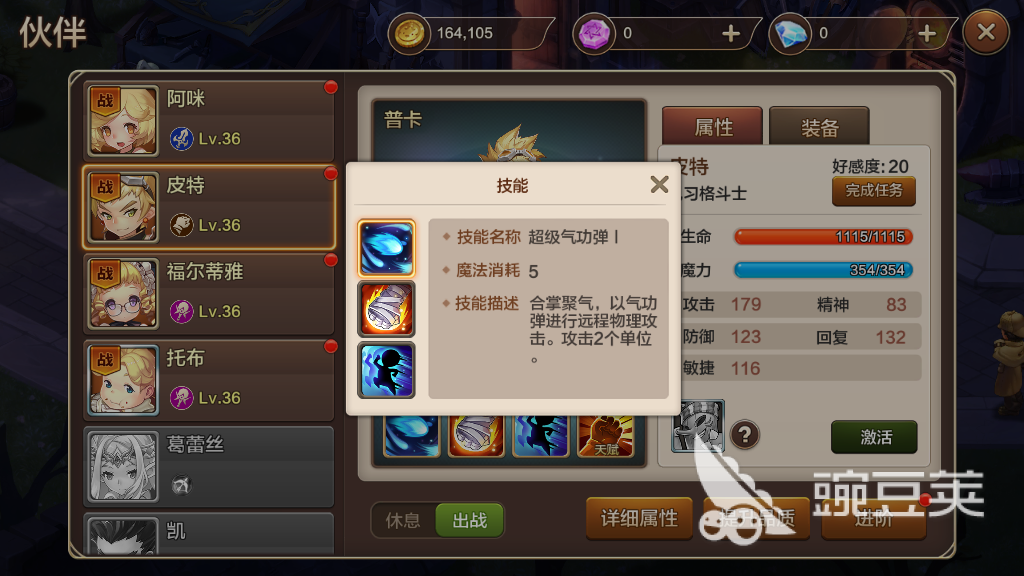Click the question mark help icon
Image resolution: width=1024 pixels, height=576 pixels.
(x=744, y=434)
